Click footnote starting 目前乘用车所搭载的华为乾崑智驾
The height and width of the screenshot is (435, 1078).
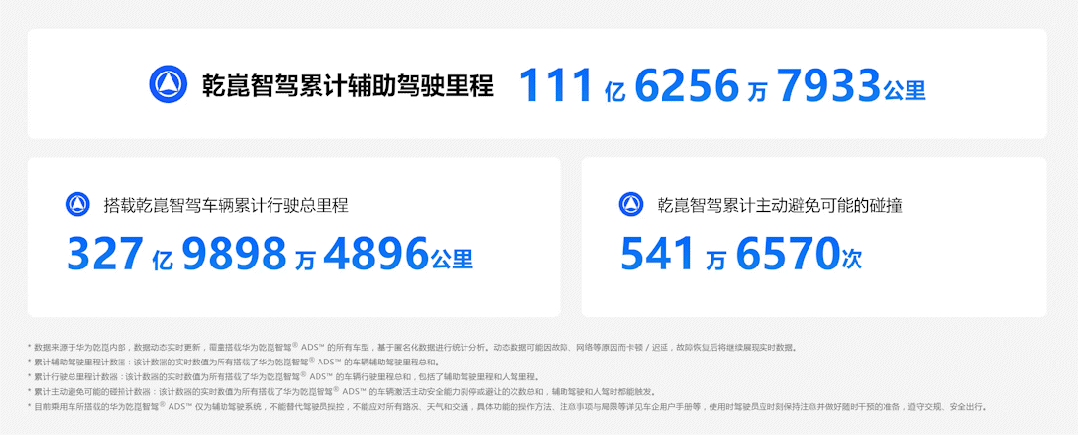509,407
